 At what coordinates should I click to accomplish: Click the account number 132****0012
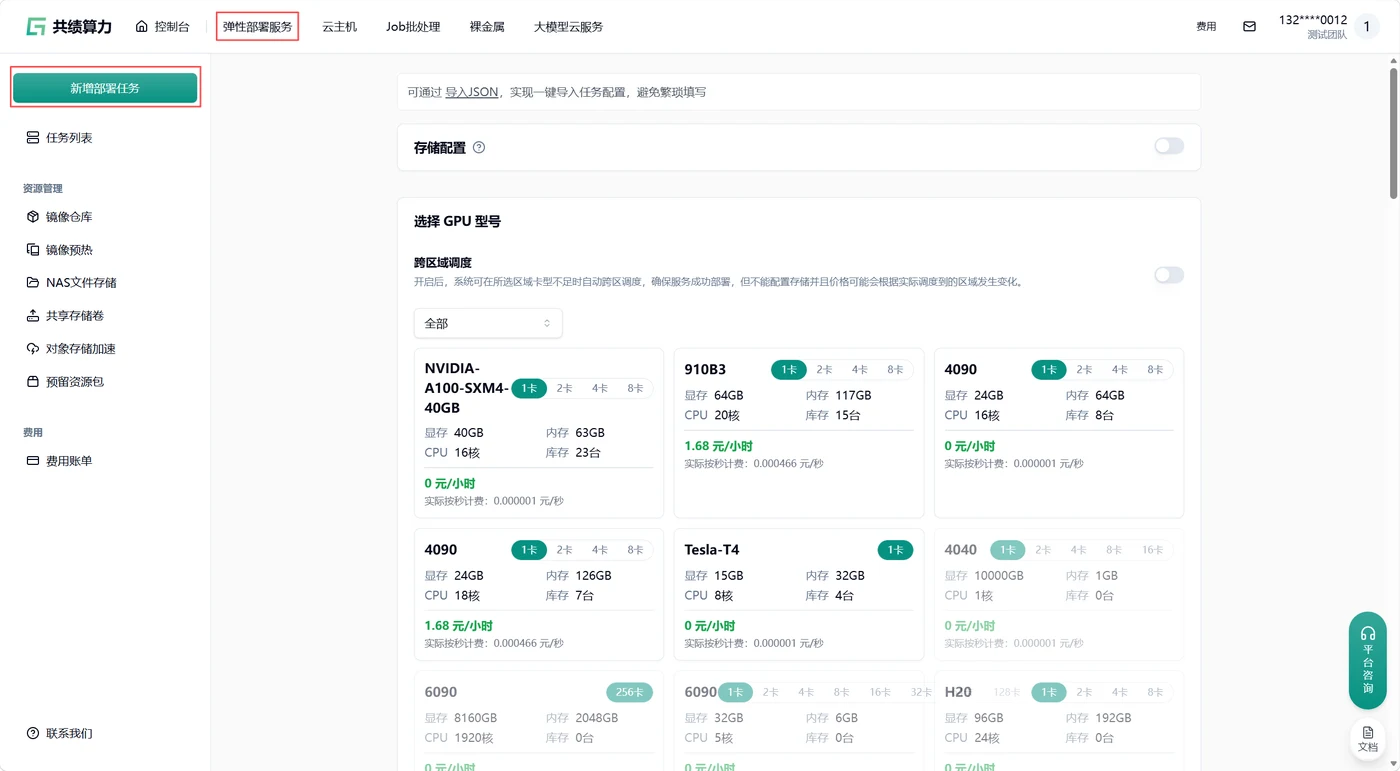point(1313,20)
